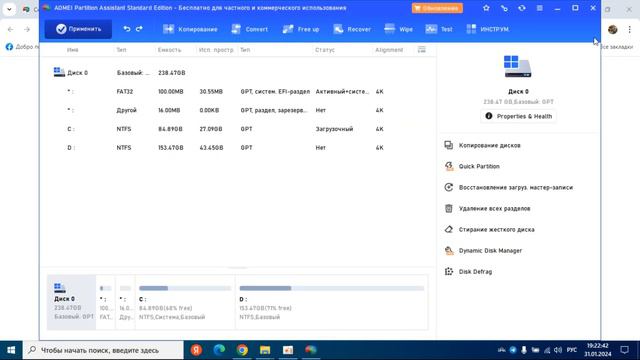Redo the pending operation
This screenshot has height=360, width=640.
[x=139, y=29]
